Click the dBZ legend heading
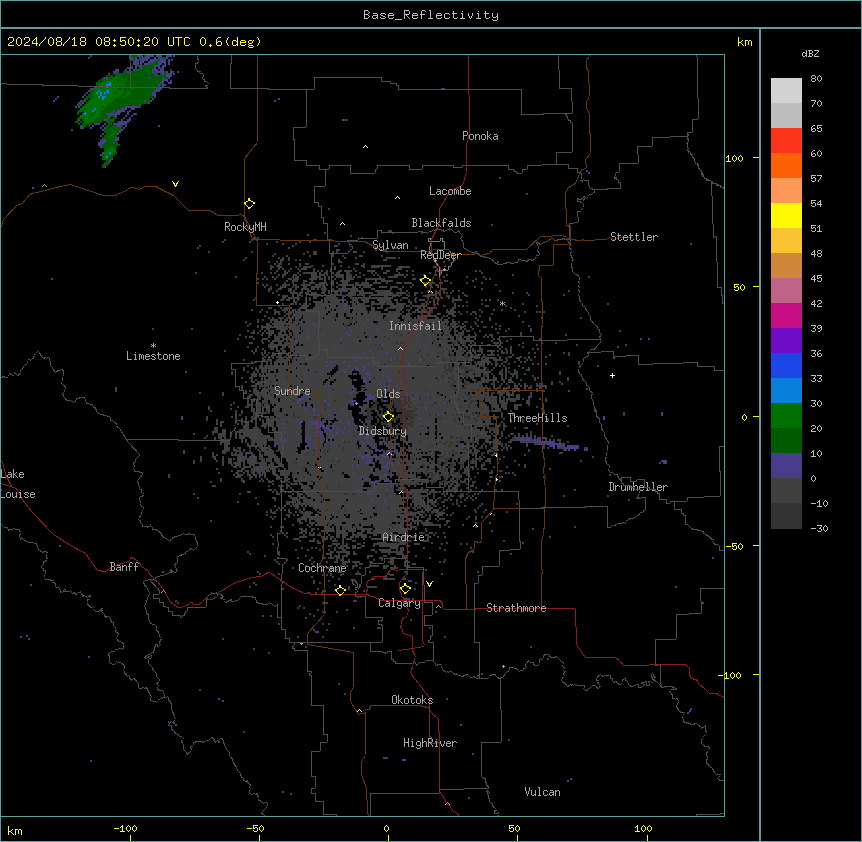 click(x=810, y=53)
